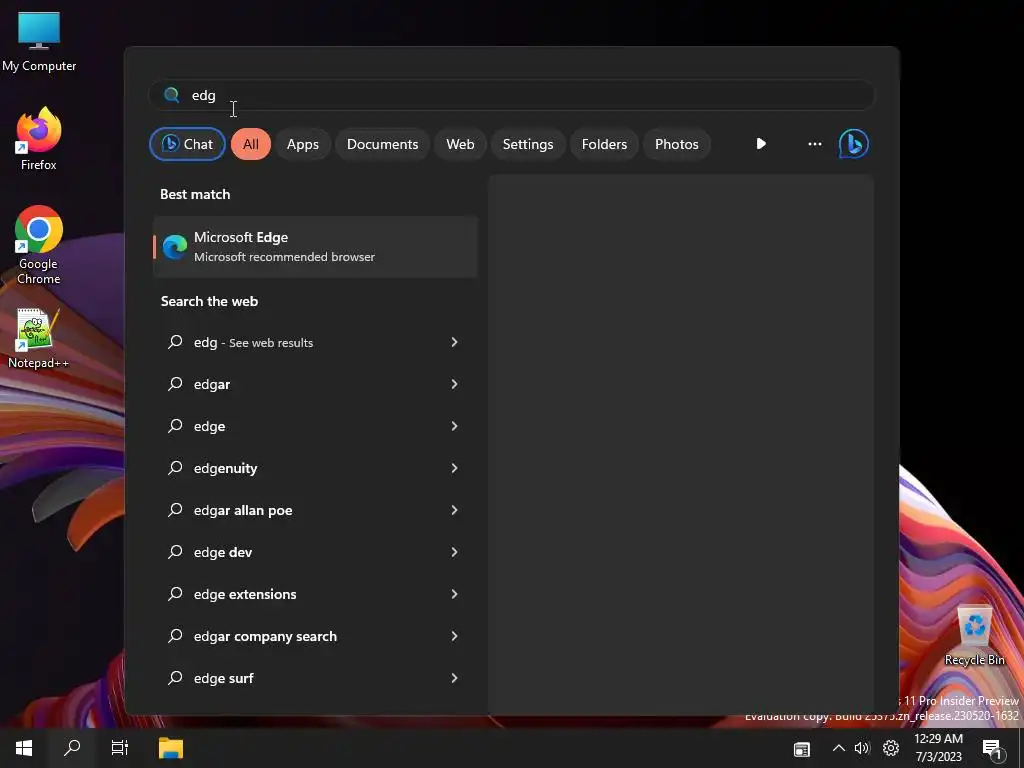Search the web for 'edgar company search'
The image size is (1024, 768).
point(315,636)
